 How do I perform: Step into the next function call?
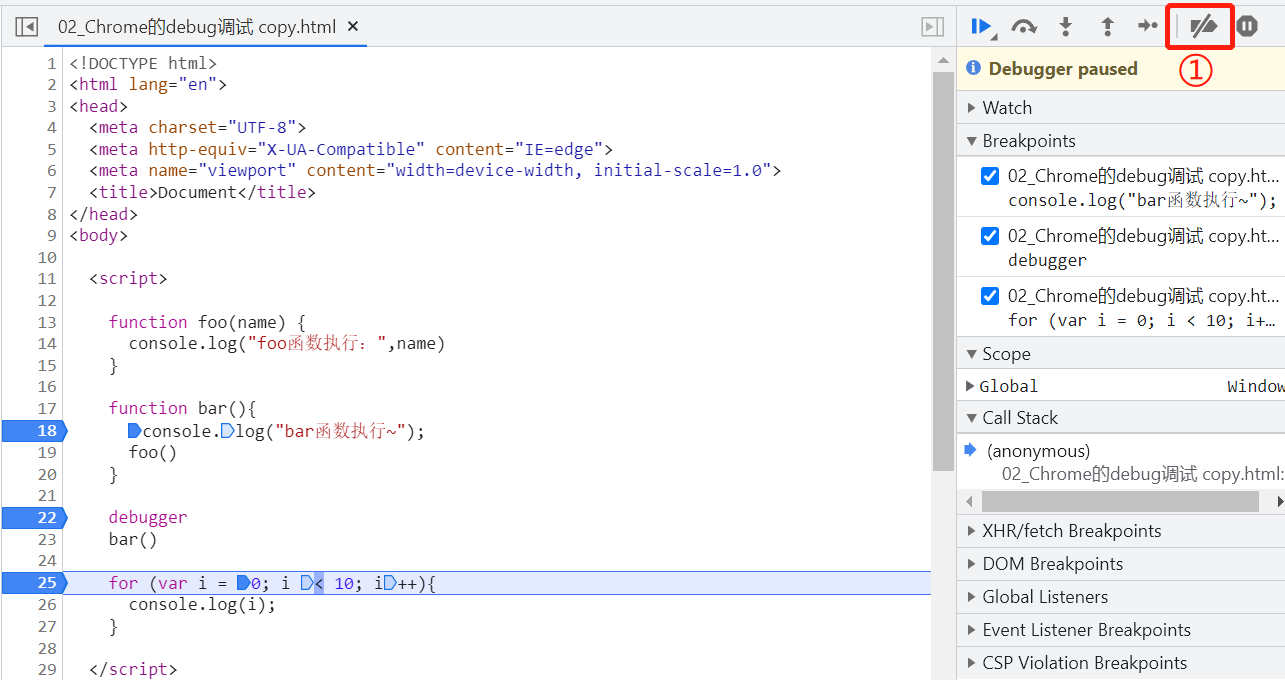pyautogui.click(x=1065, y=27)
